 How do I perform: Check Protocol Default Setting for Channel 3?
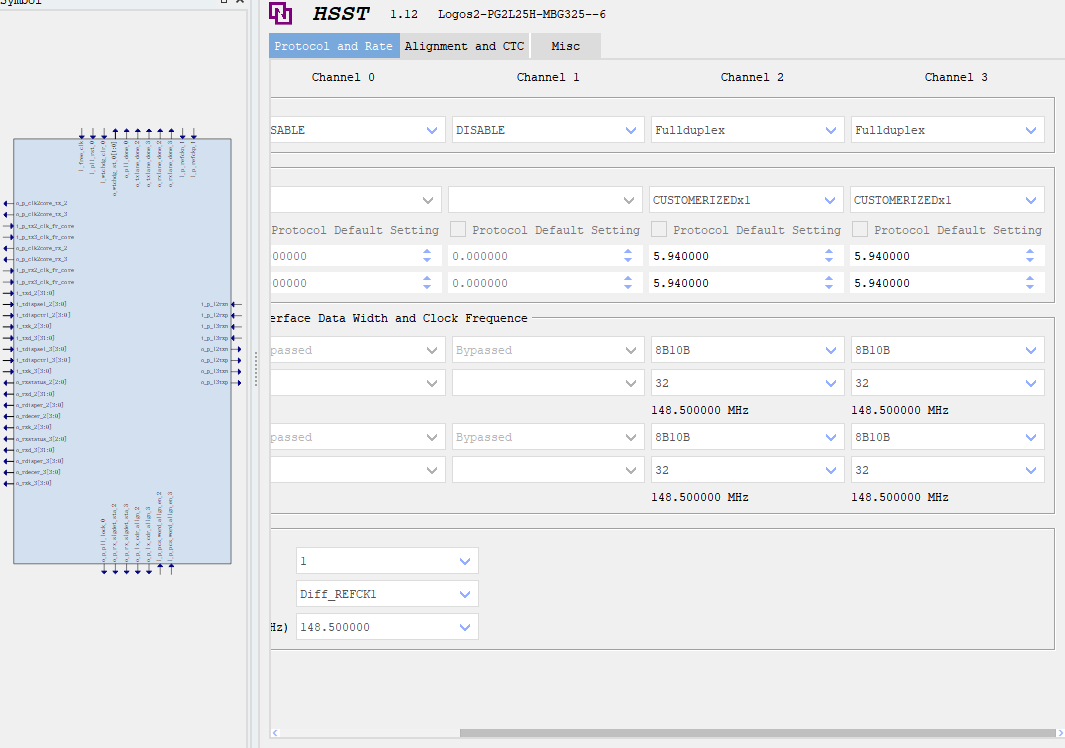coord(860,230)
